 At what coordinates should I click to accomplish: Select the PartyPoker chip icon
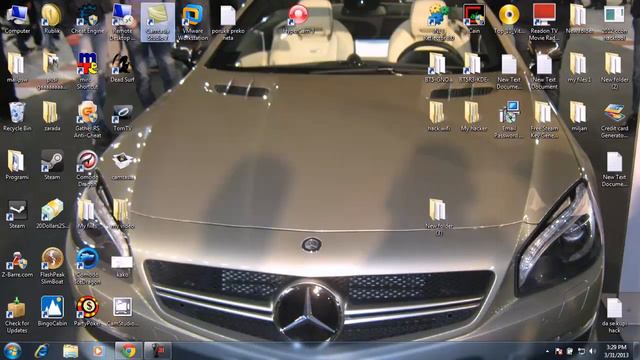tap(87, 311)
